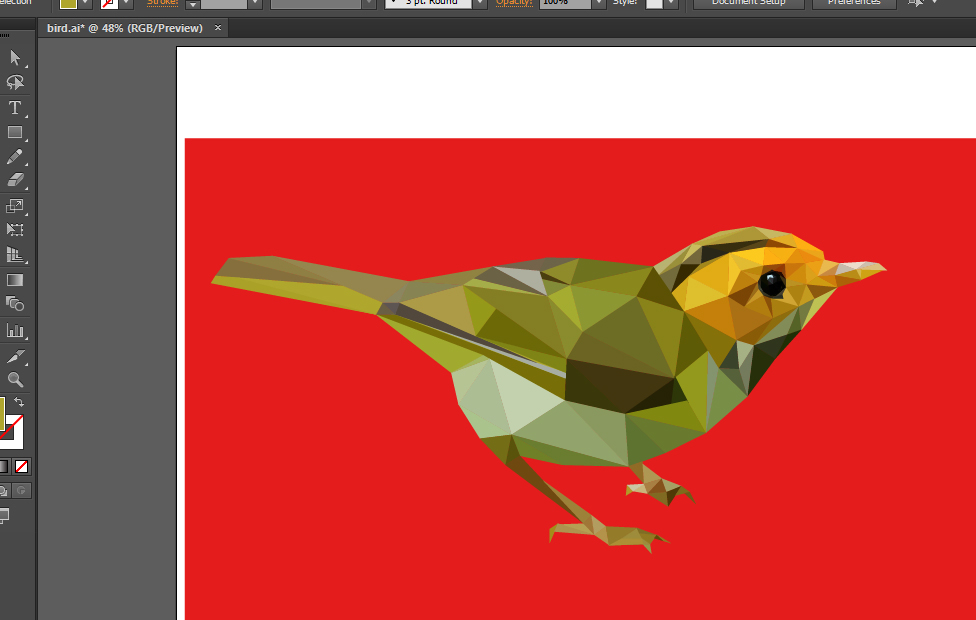This screenshot has height=620, width=976.
Task: Open the stroke color dropdown arrow
Action: point(126,2)
